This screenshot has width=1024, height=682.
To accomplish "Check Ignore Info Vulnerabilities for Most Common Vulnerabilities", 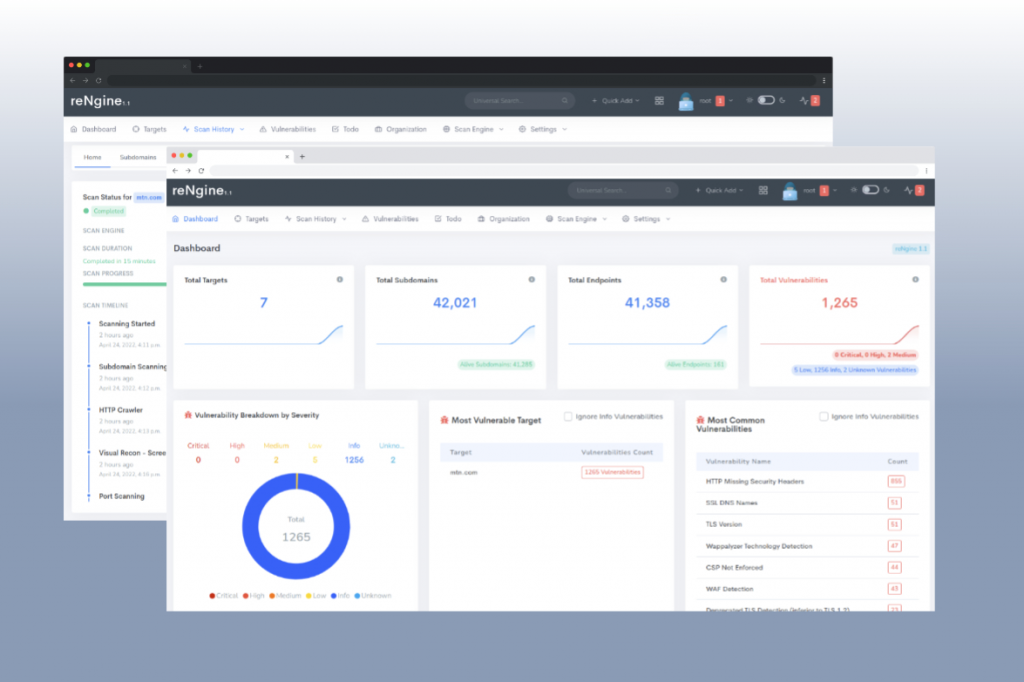I will click(824, 416).
